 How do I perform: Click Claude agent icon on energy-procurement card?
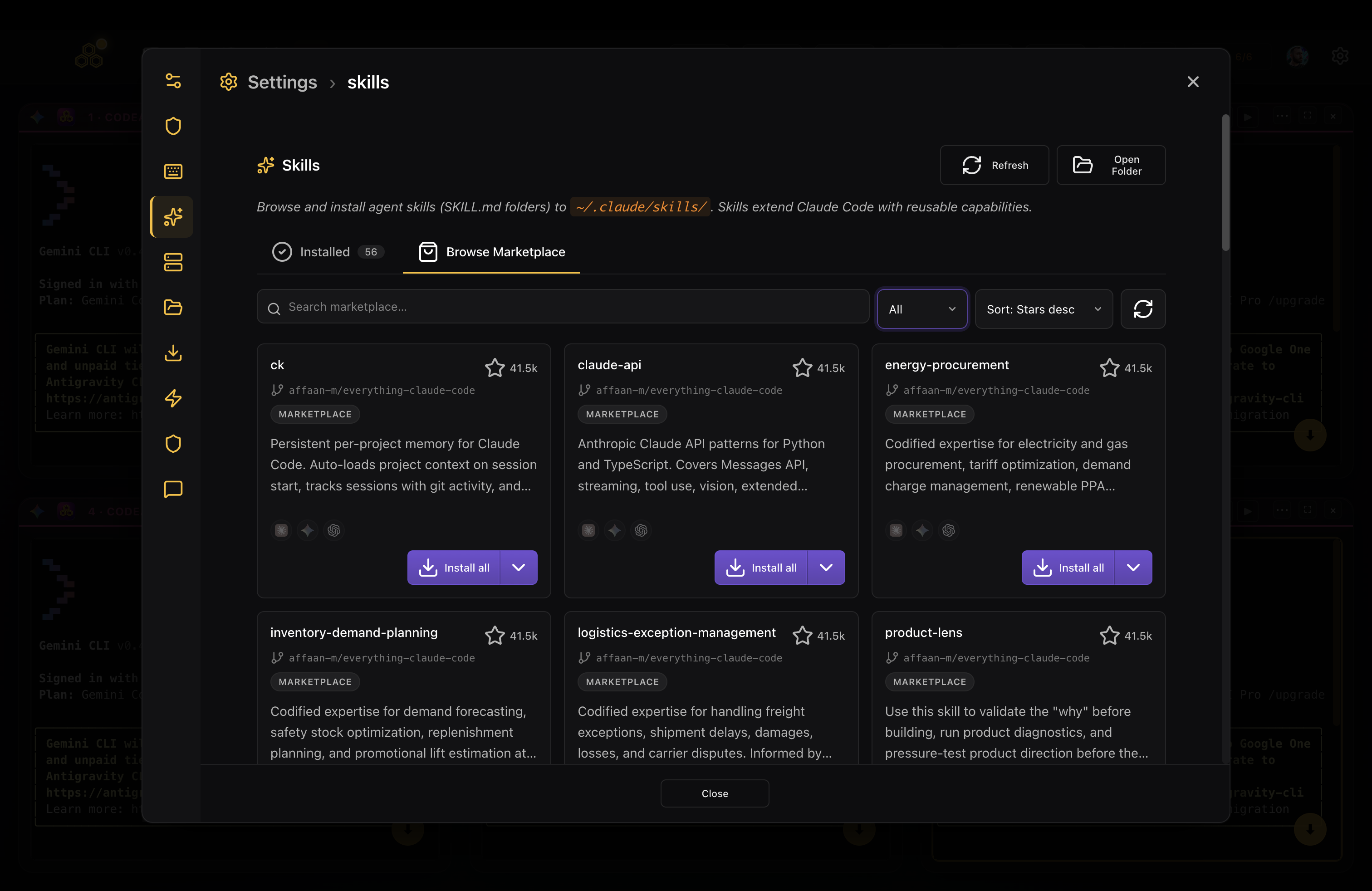[896, 530]
